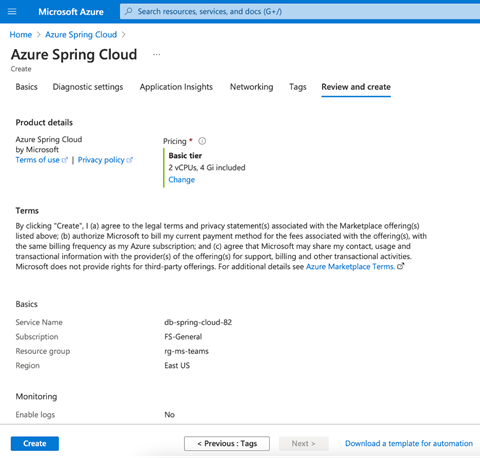
Task: Click the Monitoring section heading
Action: point(36,397)
